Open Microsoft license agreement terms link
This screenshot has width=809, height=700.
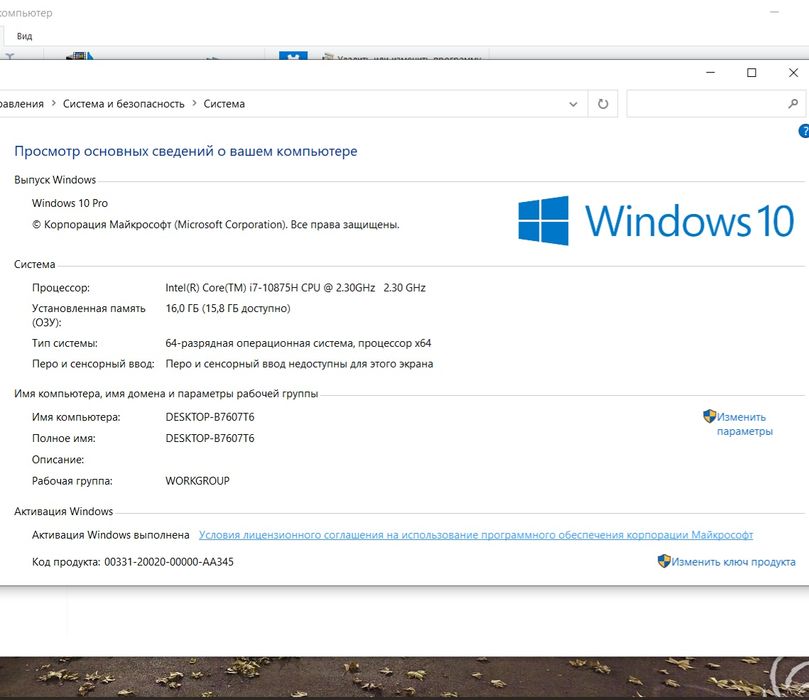pyautogui.click(x=476, y=535)
